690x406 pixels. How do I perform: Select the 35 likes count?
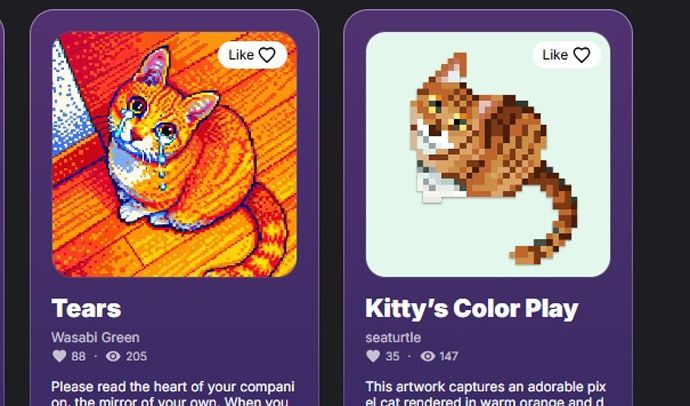[x=392, y=356]
